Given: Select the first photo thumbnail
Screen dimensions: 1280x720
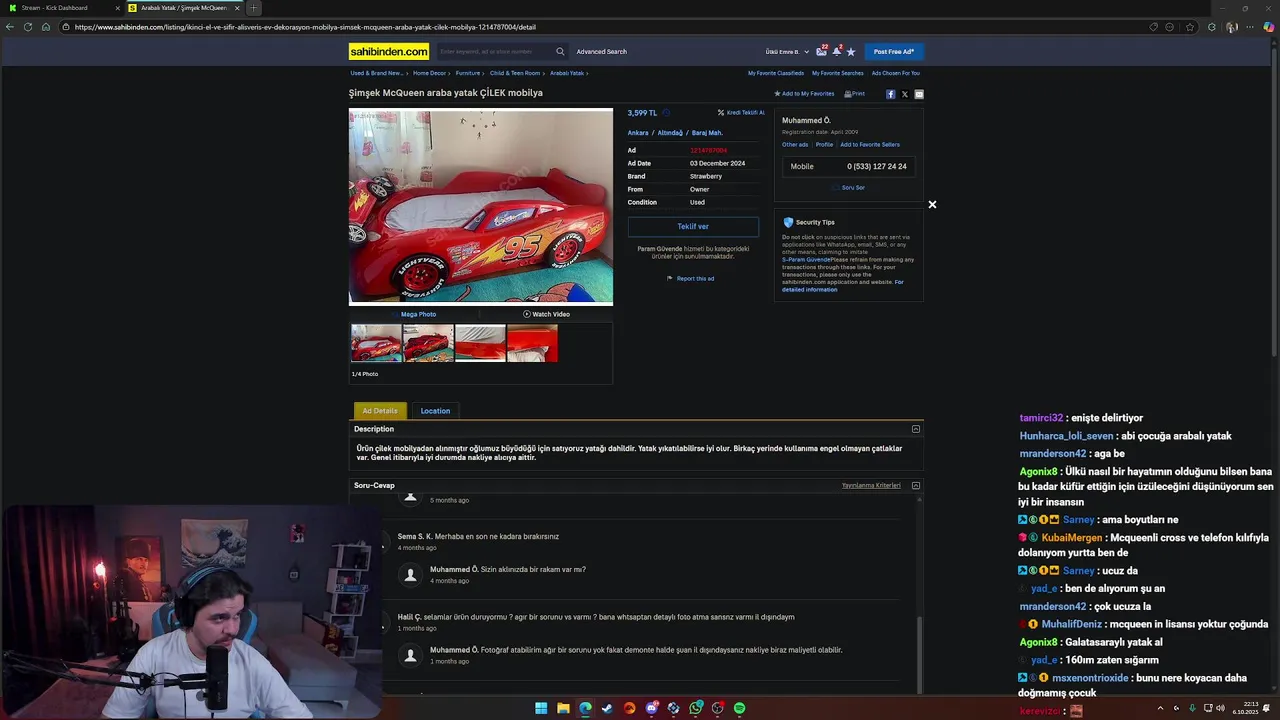Looking at the screenshot, I should [x=376, y=343].
